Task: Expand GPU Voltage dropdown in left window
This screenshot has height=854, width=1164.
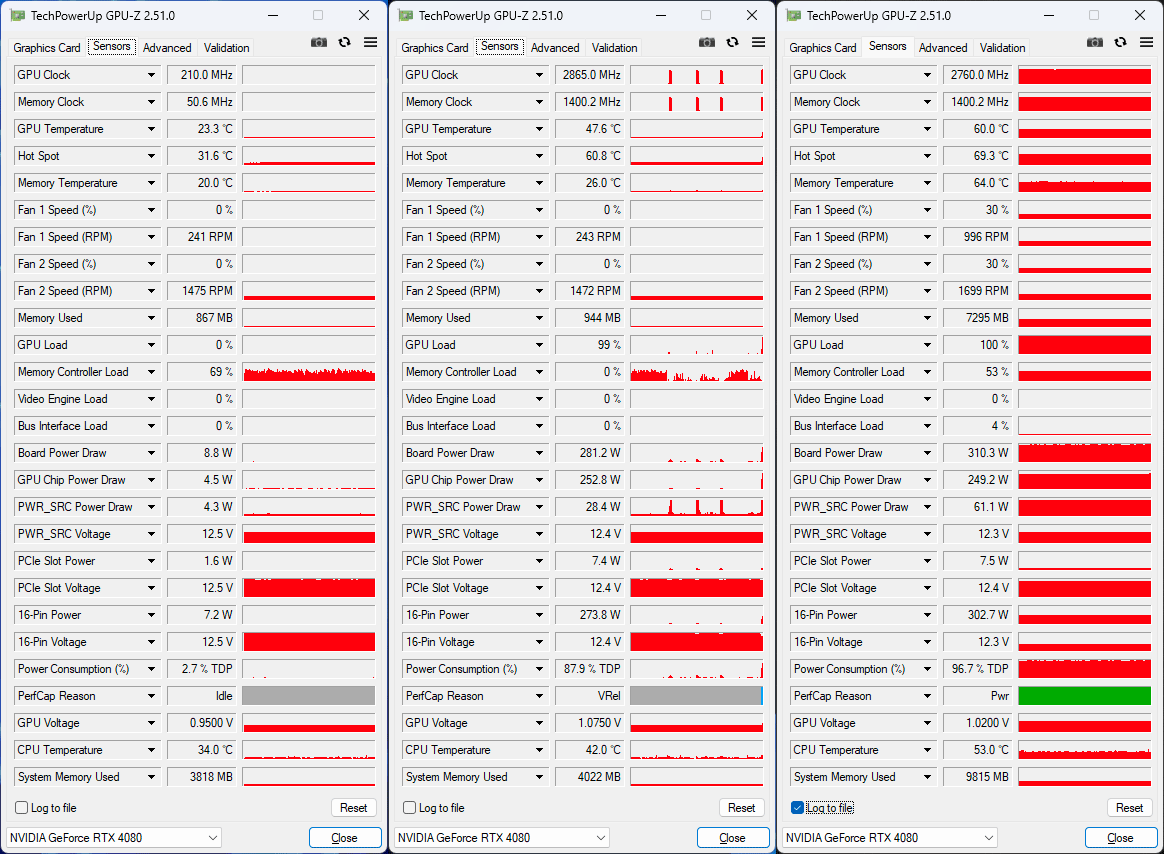Action: [x=151, y=723]
